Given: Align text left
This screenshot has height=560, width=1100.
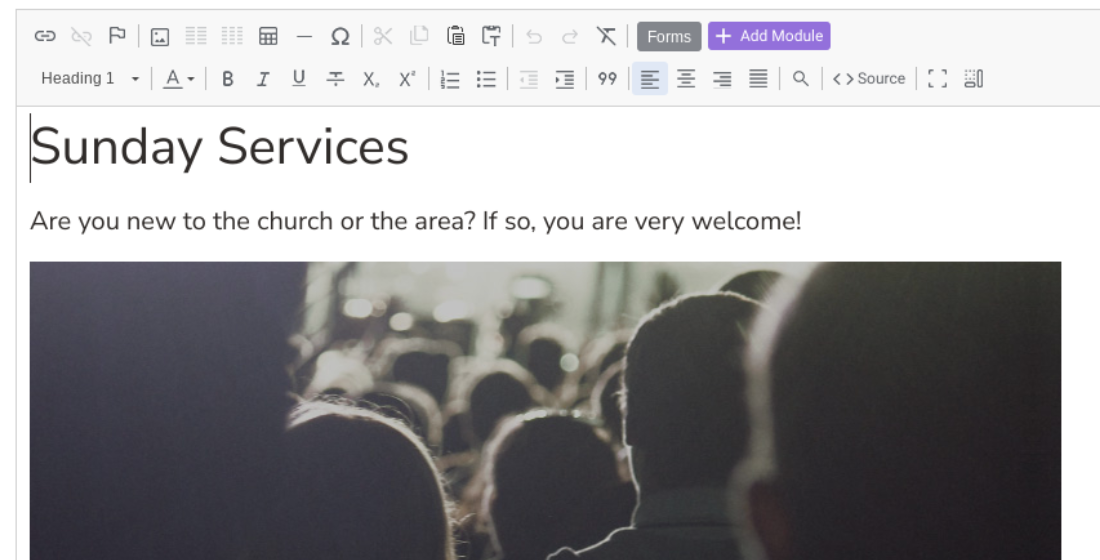Looking at the screenshot, I should [x=650, y=79].
